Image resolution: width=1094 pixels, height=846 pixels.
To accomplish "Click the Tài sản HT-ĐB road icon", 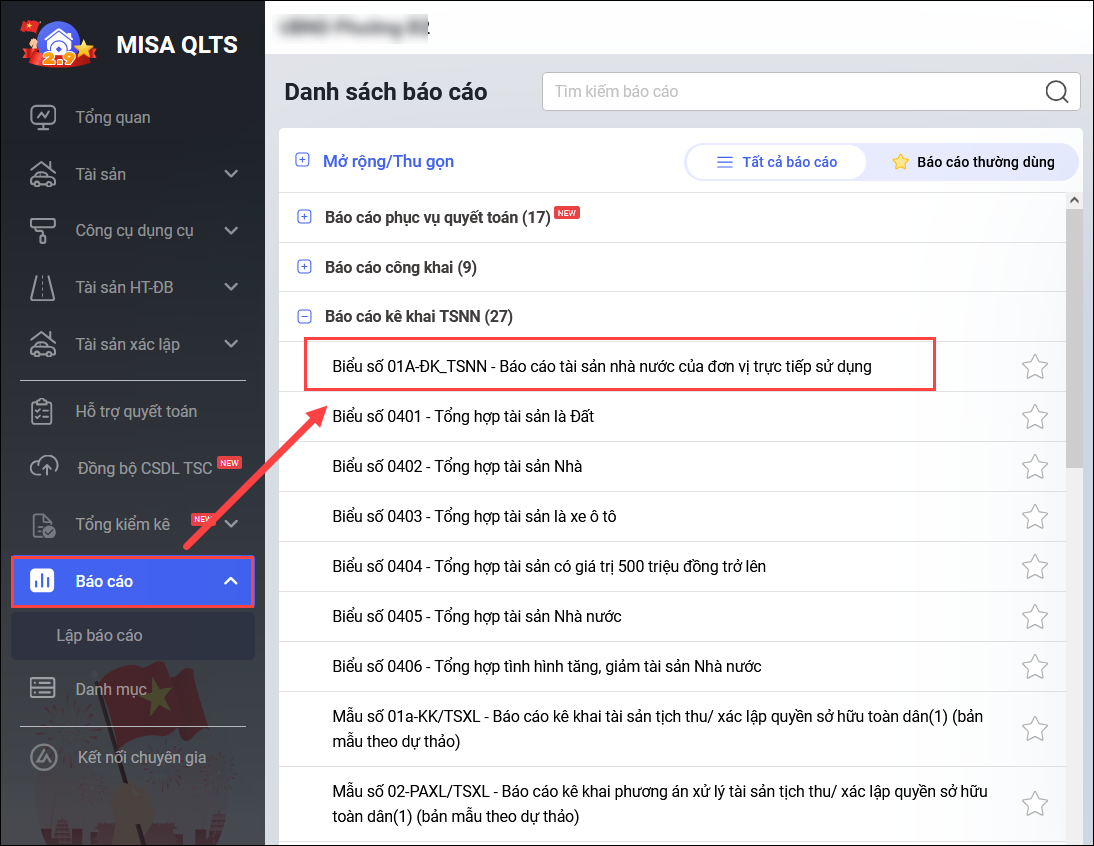I will tap(43, 287).
